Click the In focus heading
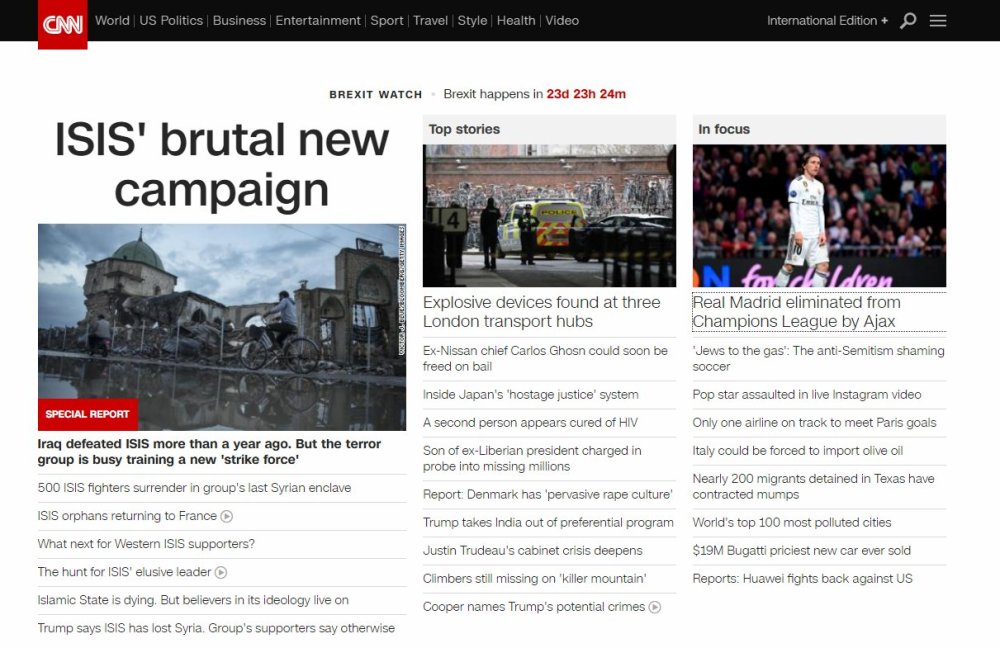Screen dimensions: 1000x648 pyautogui.click(x=724, y=129)
